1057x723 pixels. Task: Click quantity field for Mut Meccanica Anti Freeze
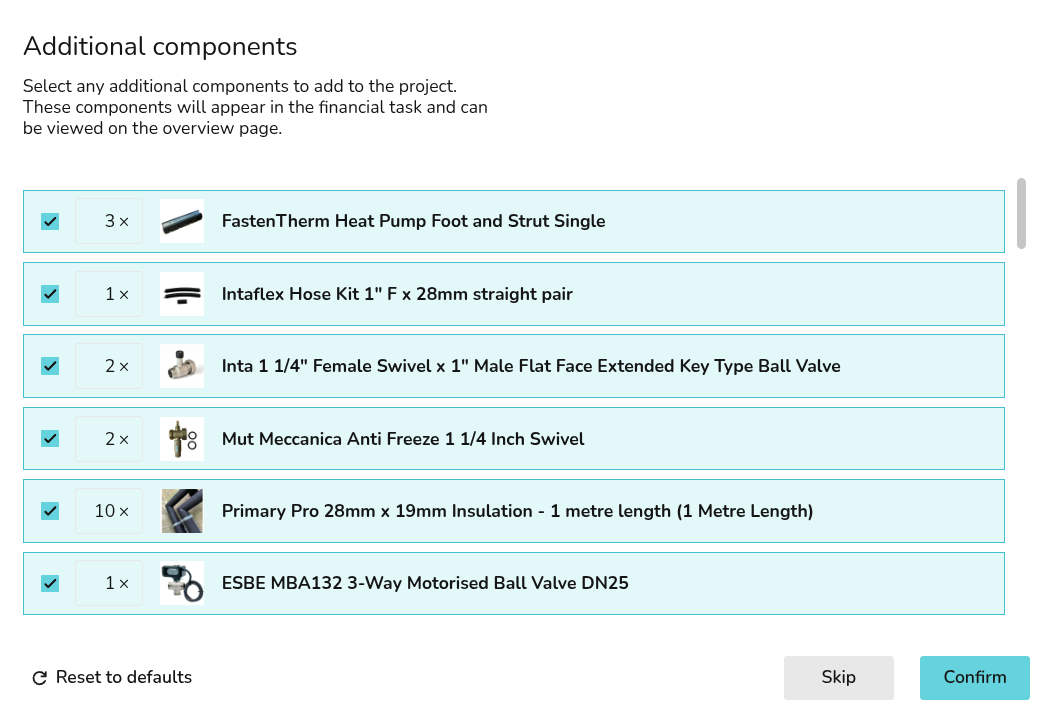tap(109, 439)
